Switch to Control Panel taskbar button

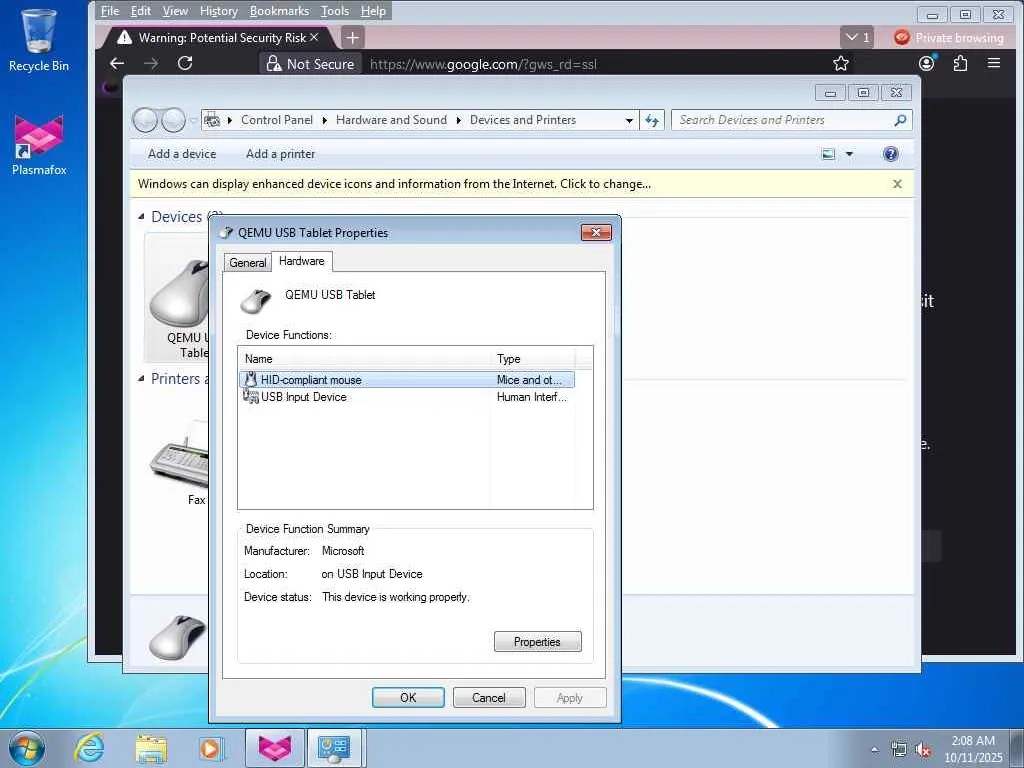click(335, 748)
